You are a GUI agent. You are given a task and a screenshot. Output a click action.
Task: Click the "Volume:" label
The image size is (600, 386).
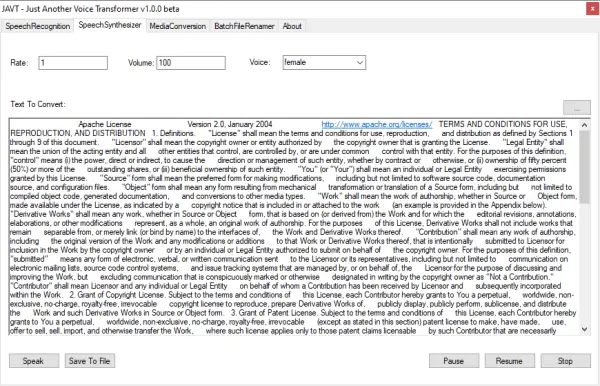(141, 63)
